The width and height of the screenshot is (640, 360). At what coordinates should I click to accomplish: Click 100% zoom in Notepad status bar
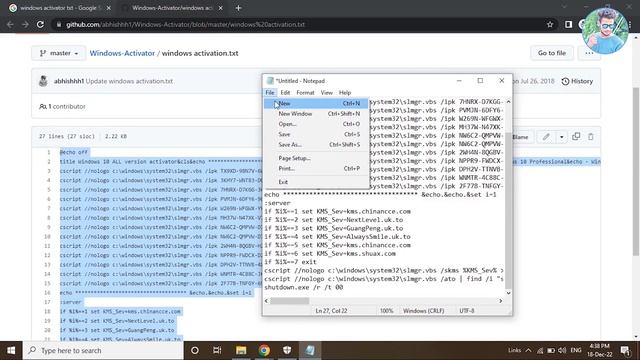coord(387,311)
